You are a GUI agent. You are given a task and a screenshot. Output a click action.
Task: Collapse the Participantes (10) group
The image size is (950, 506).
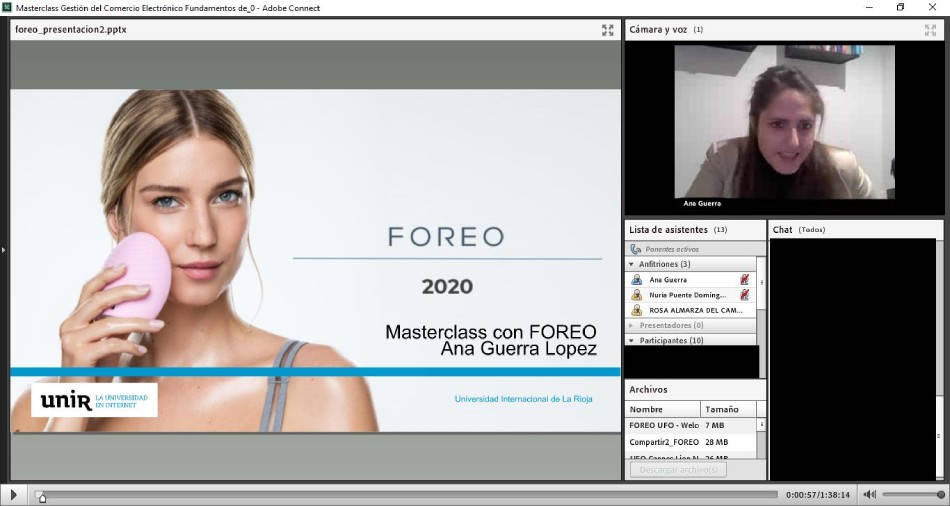(631, 341)
